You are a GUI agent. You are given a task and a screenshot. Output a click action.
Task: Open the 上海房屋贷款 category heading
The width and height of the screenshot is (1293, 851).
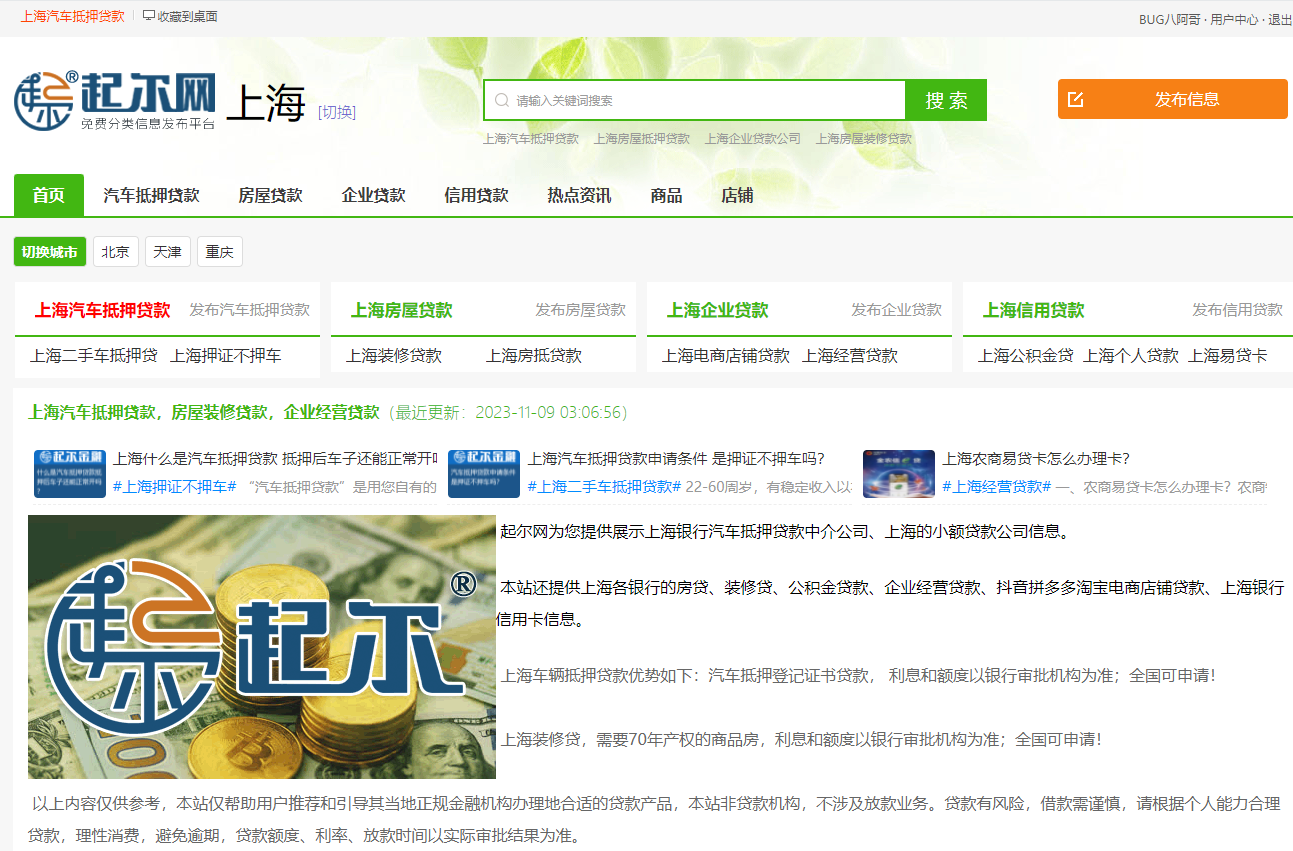401,310
